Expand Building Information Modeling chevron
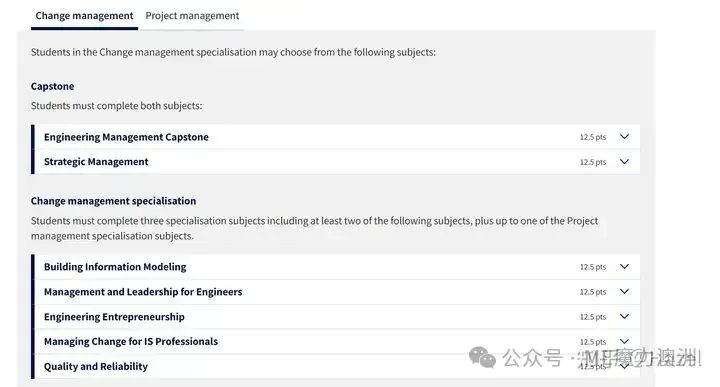Viewport: 720px width, 387px height. pos(624,266)
